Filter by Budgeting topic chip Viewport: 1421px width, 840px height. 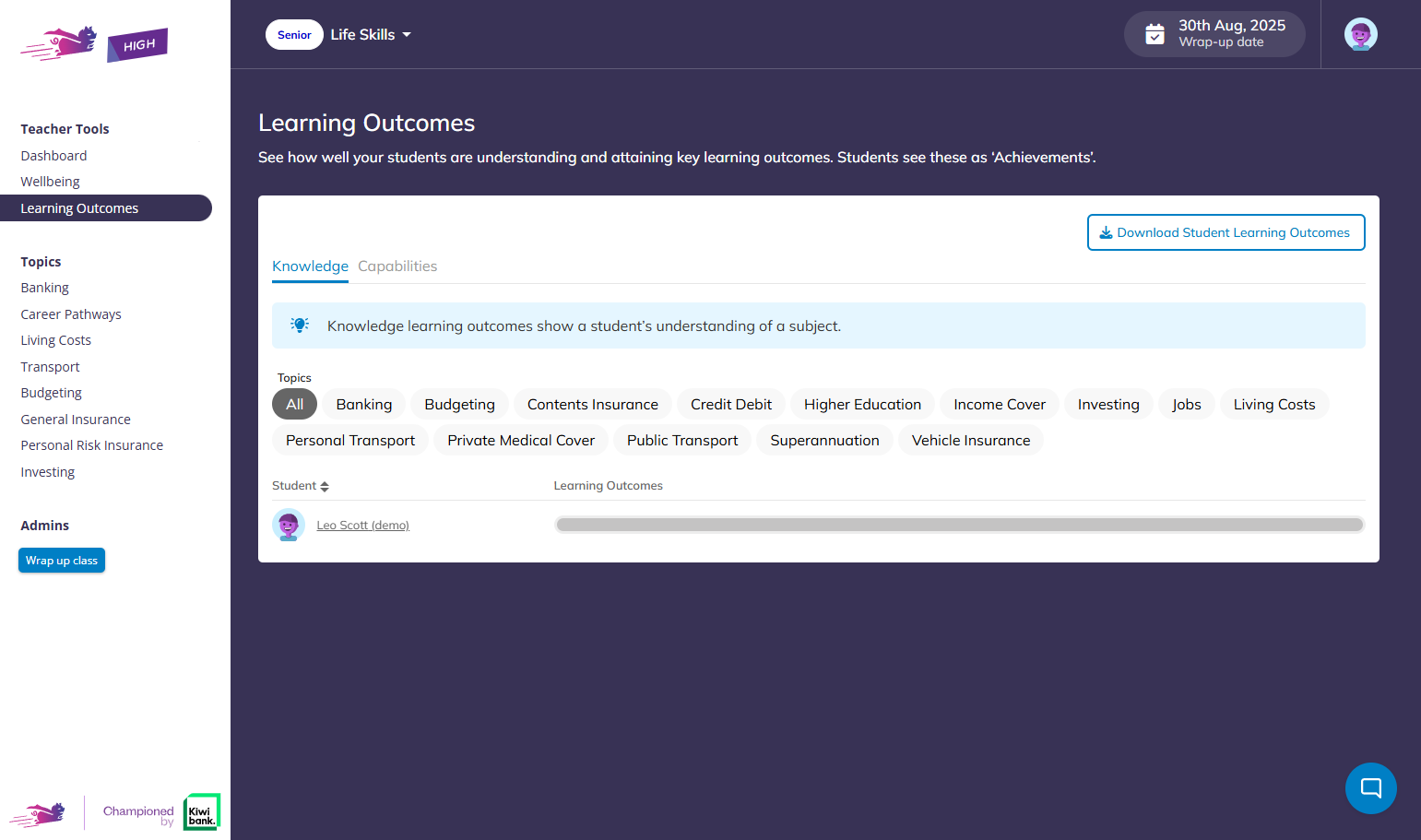(459, 404)
